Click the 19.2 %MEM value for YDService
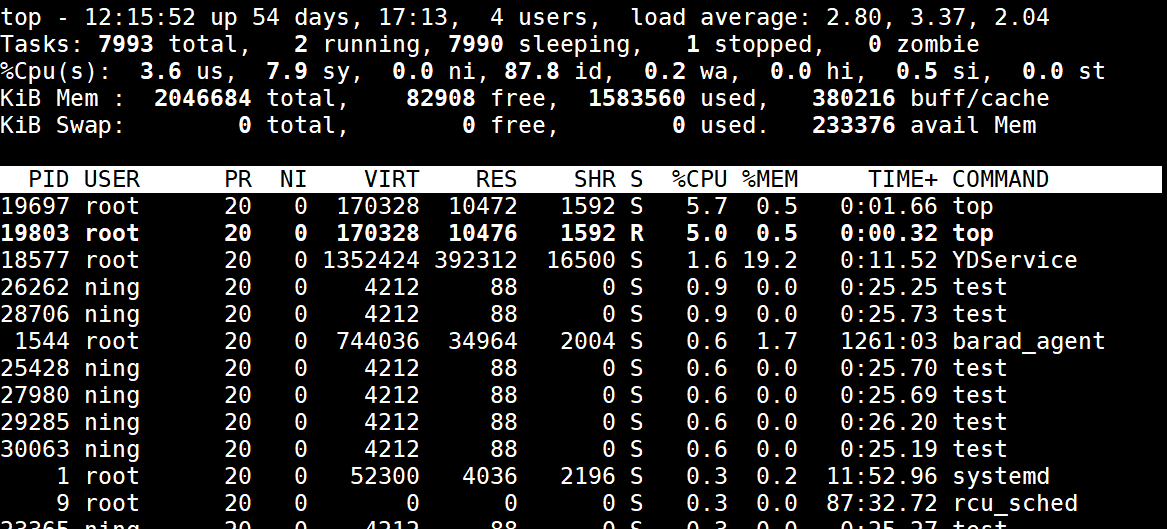1167x529 pixels. click(770, 260)
